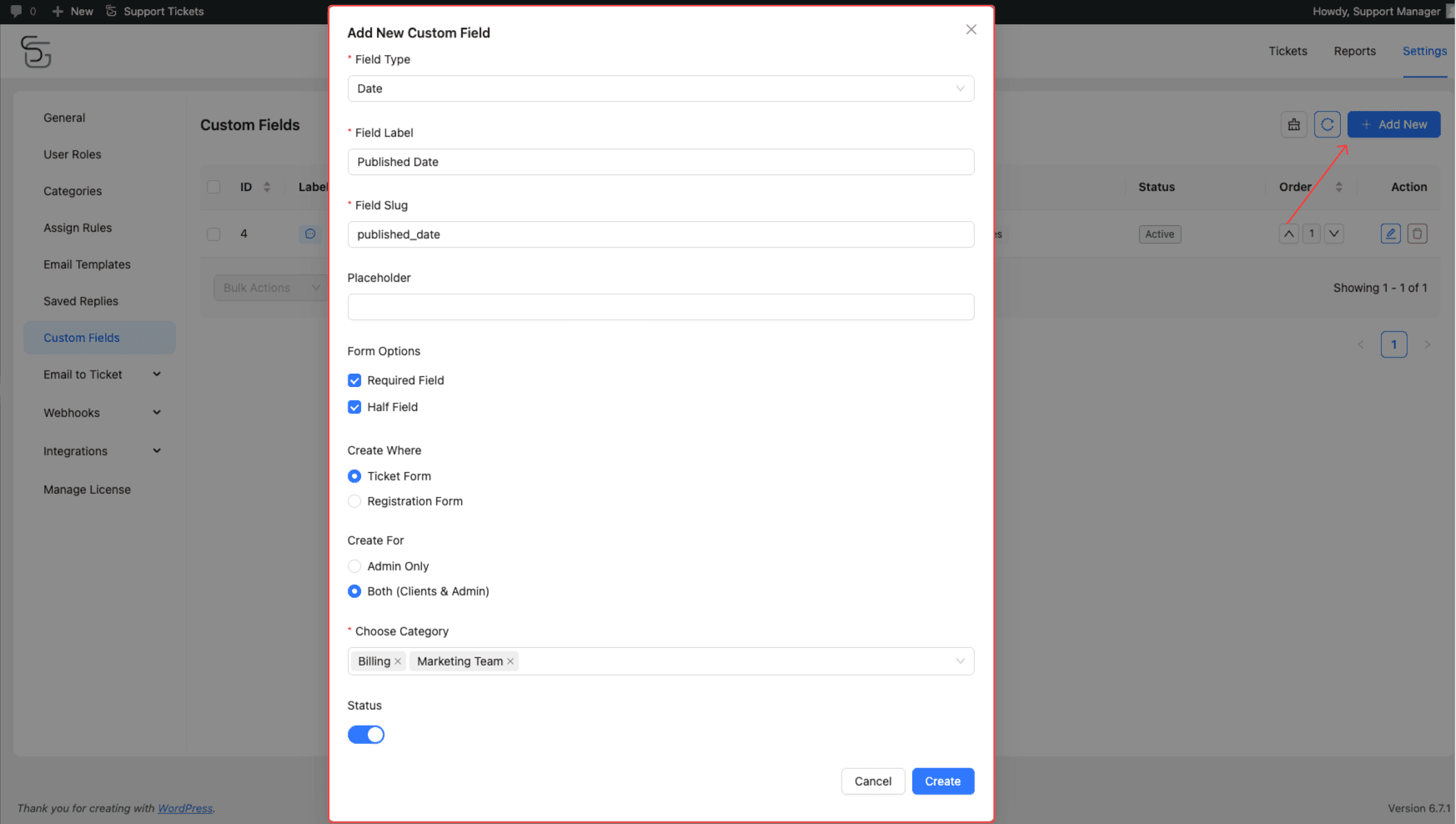Select all rows checkbox in table header
This screenshot has width=1456, height=824.
click(213, 187)
